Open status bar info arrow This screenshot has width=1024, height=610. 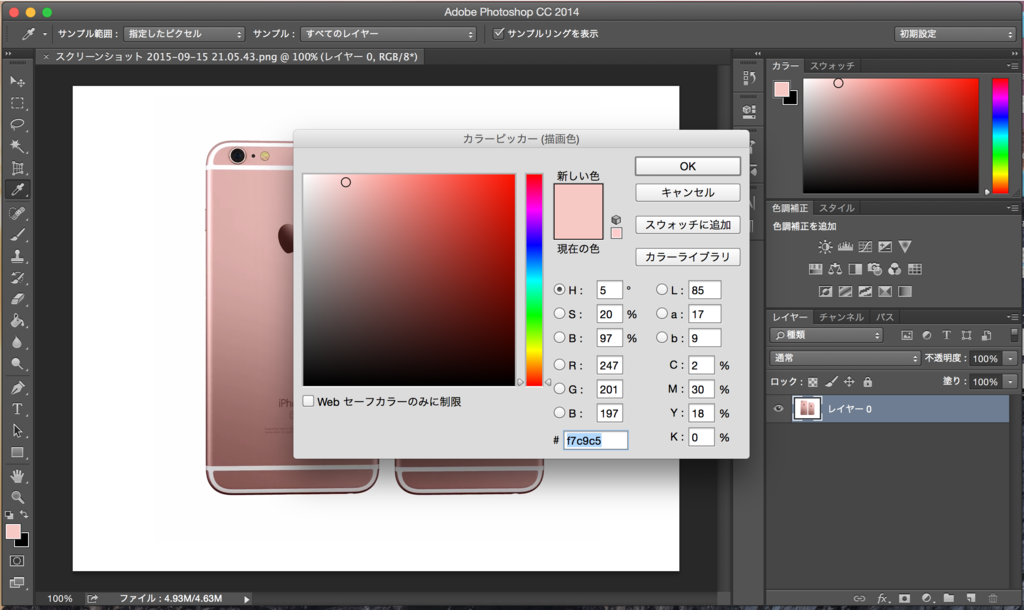pos(246,599)
